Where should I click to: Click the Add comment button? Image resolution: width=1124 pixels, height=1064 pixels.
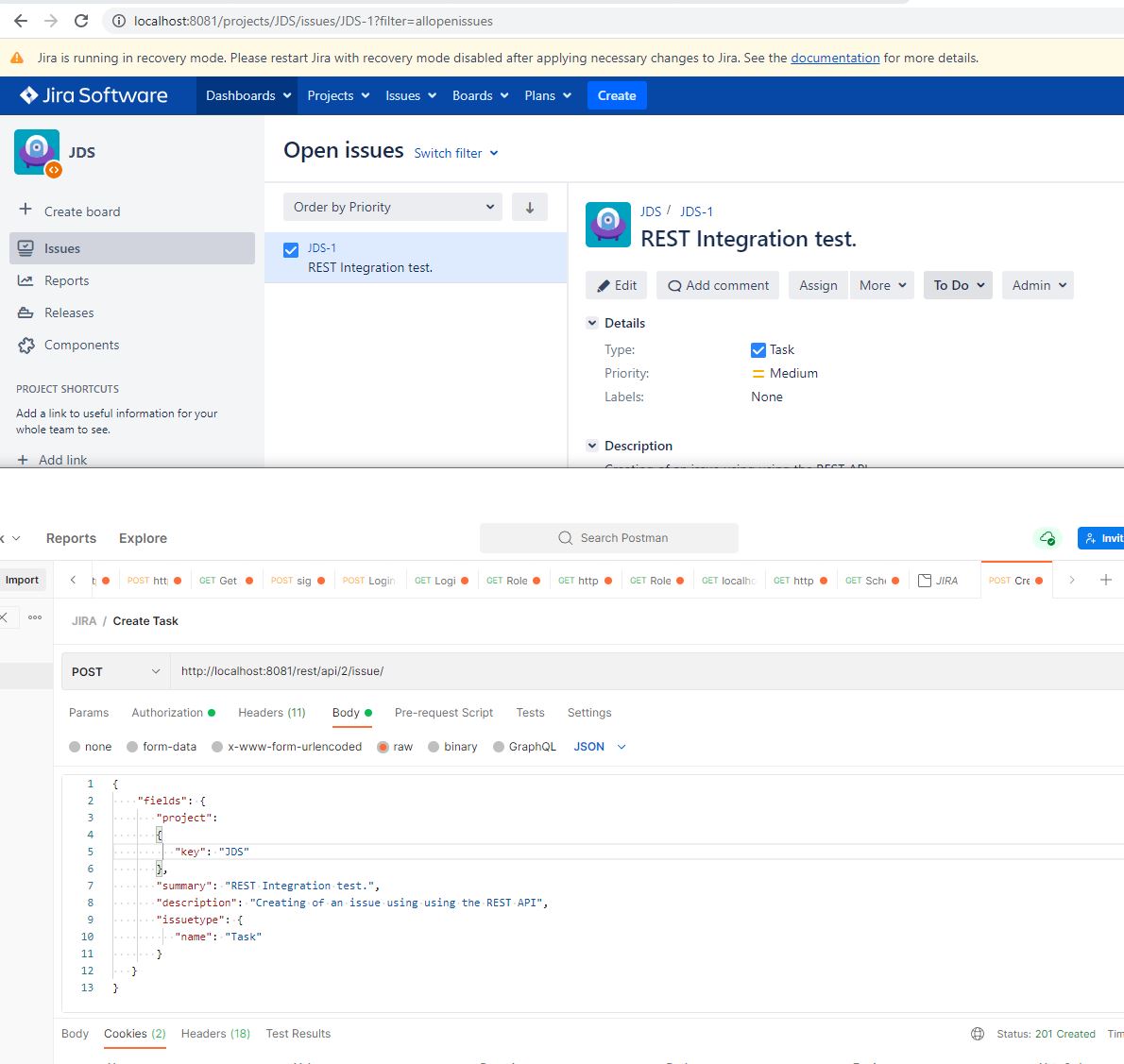(x=718, y=285)
